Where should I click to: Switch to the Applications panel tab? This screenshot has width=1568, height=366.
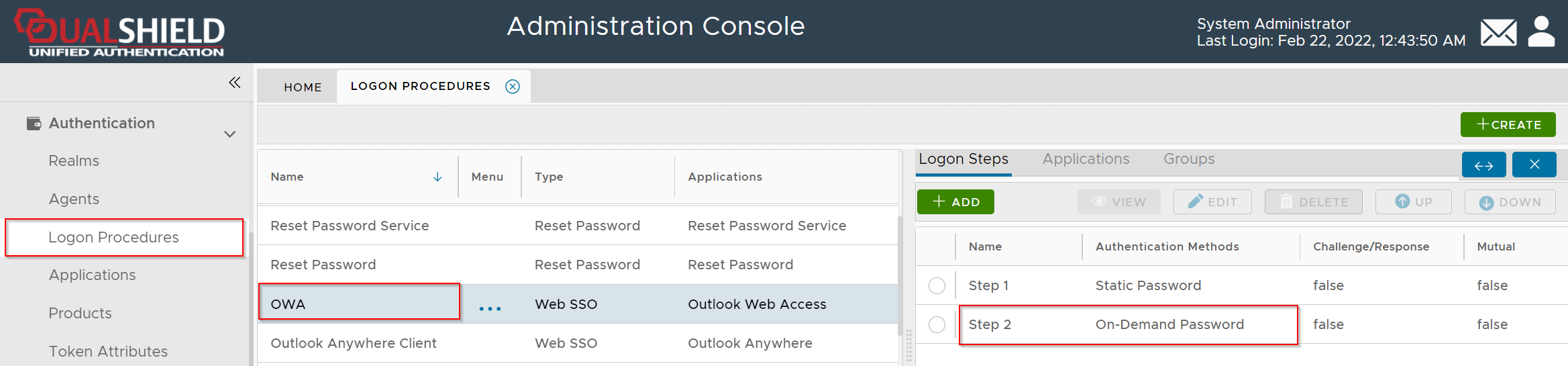(x=1086, y=159)
